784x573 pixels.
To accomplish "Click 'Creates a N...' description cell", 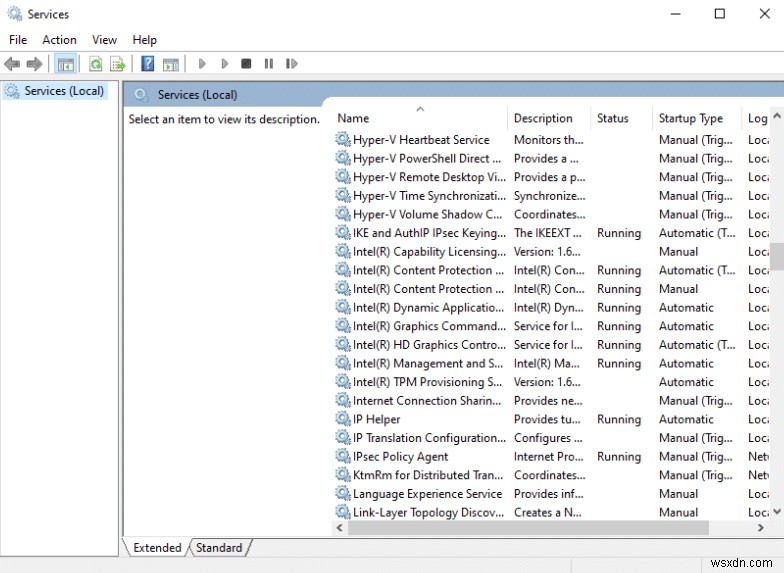I will (548, 512).
